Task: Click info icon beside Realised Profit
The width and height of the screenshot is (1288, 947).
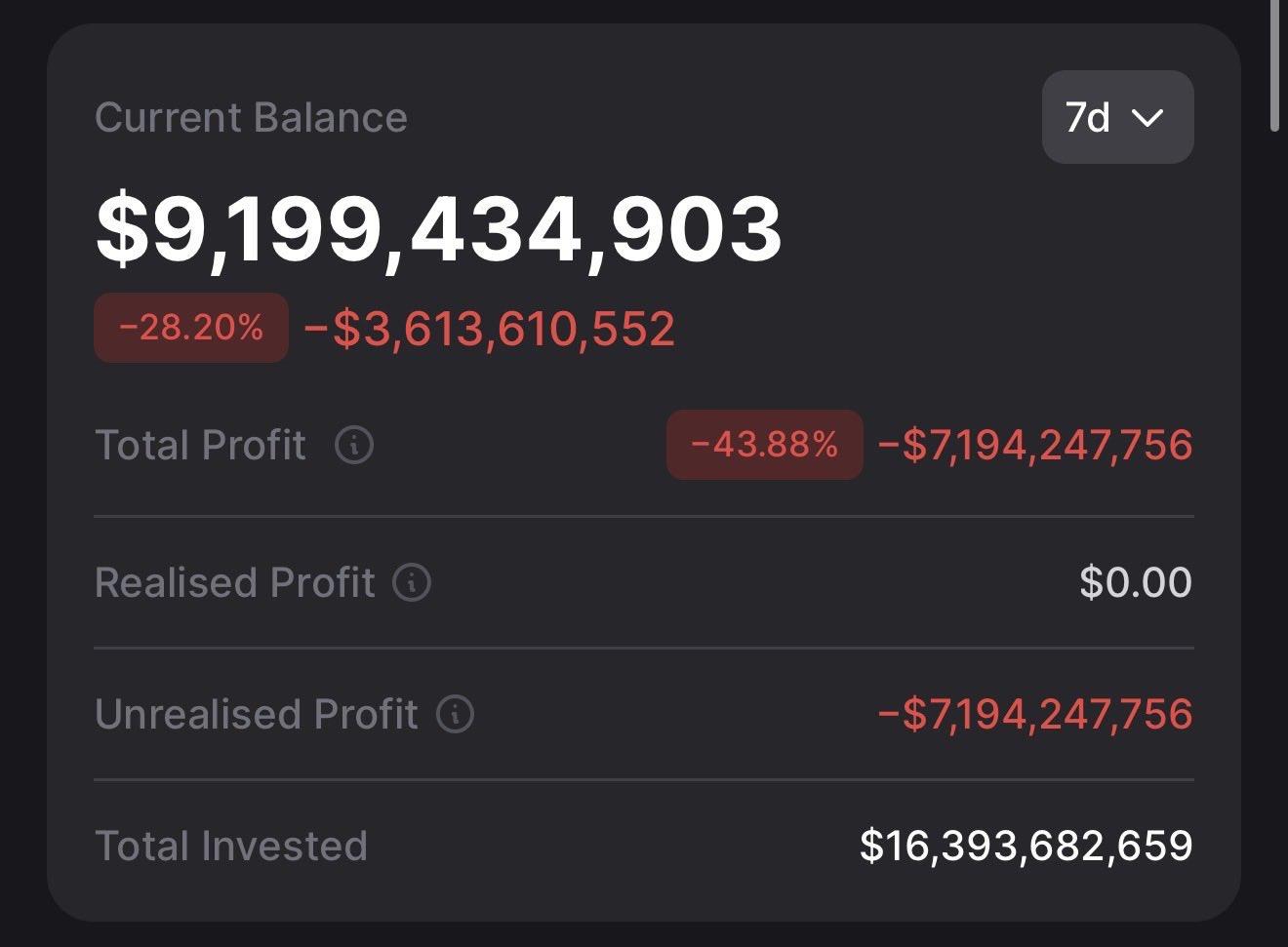Action: pyautogui.click(x=411, y=582)
